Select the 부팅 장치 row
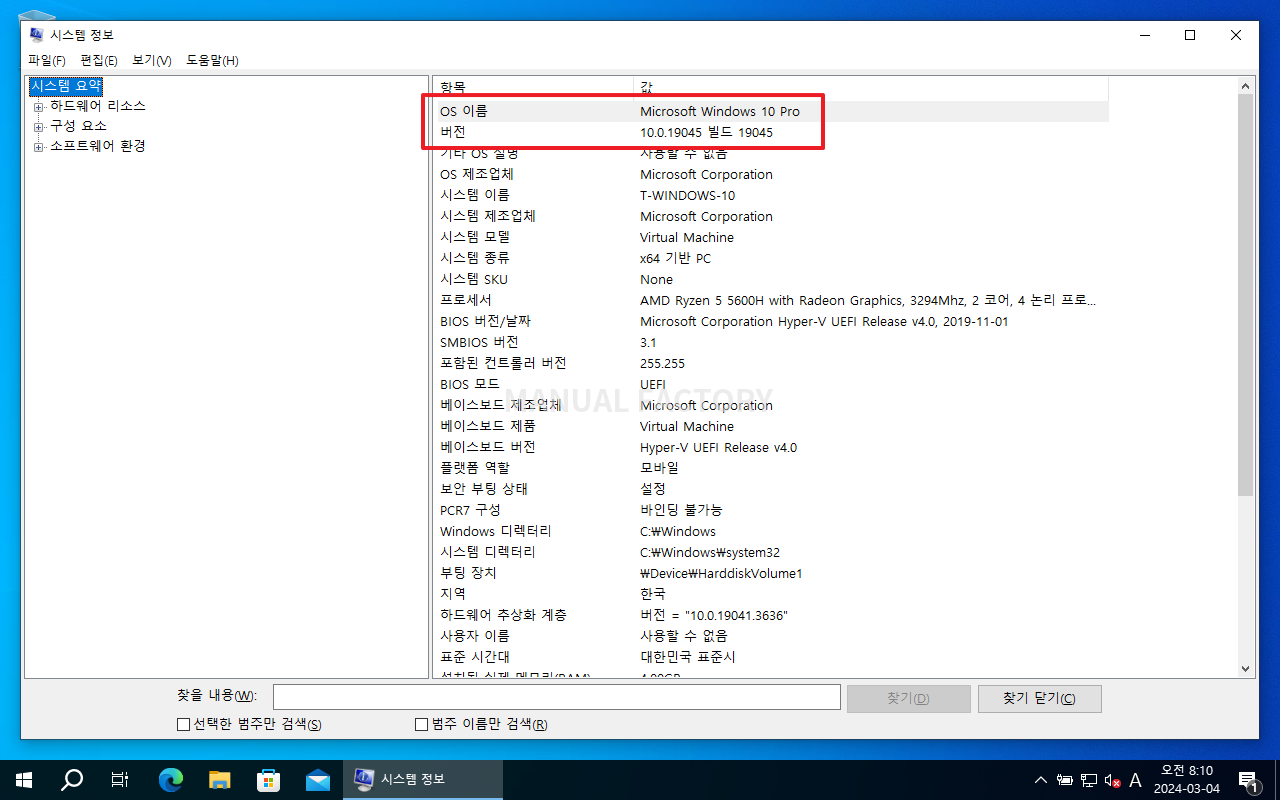Screen dimensions: 1280x800 (x=771, y=573)
